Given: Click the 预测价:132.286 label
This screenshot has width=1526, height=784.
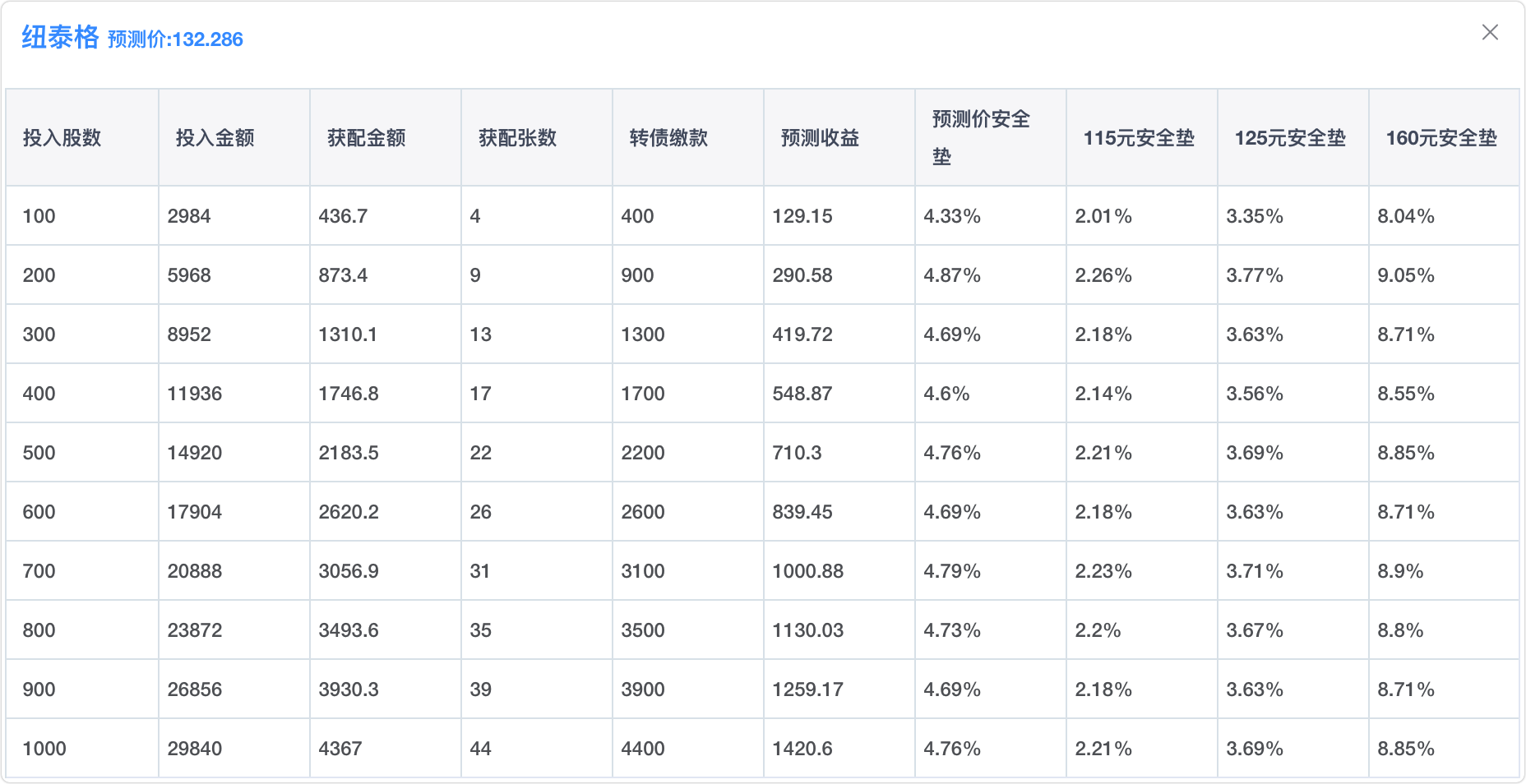Looking at the screenshot, I should (175, 39).
